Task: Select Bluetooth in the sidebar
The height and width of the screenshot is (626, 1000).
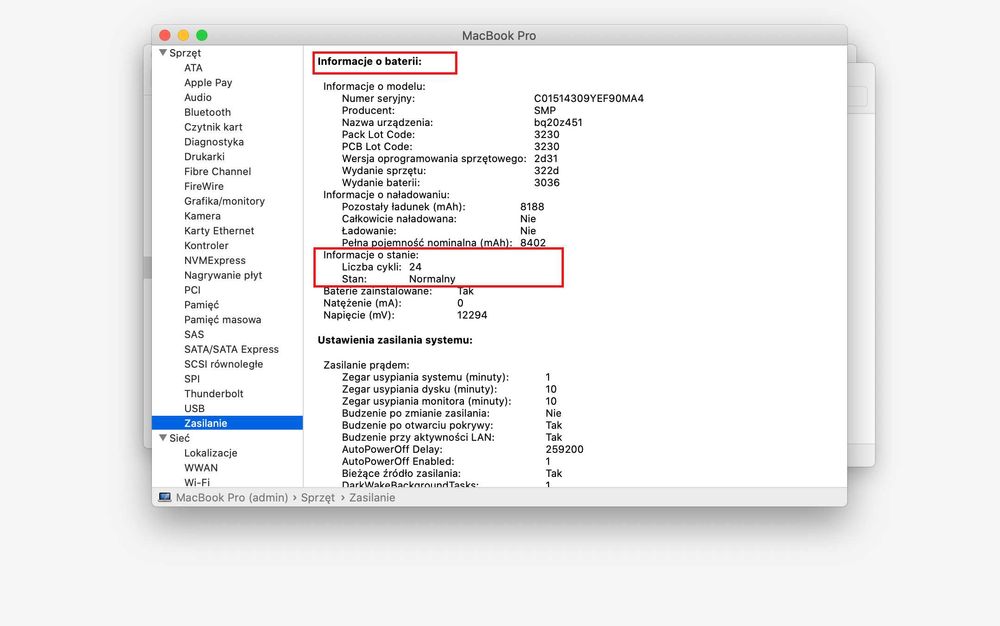Action: pyautogui.click(x=207, y=112)
